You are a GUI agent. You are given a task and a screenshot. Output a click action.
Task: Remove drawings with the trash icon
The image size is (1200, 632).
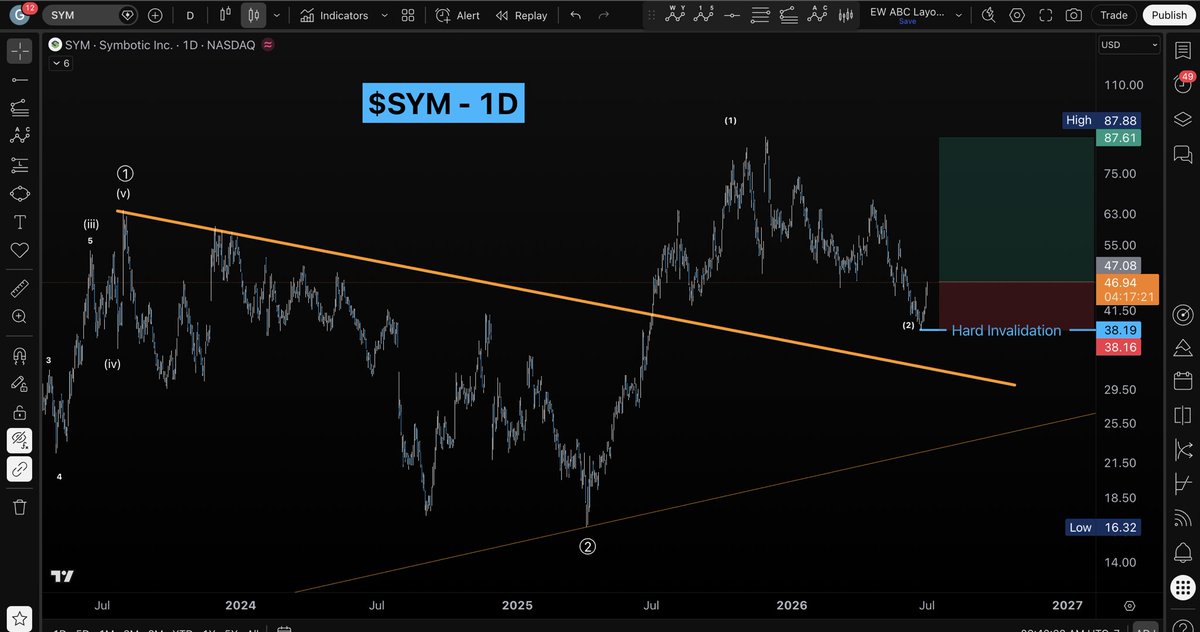pos(20,507)
